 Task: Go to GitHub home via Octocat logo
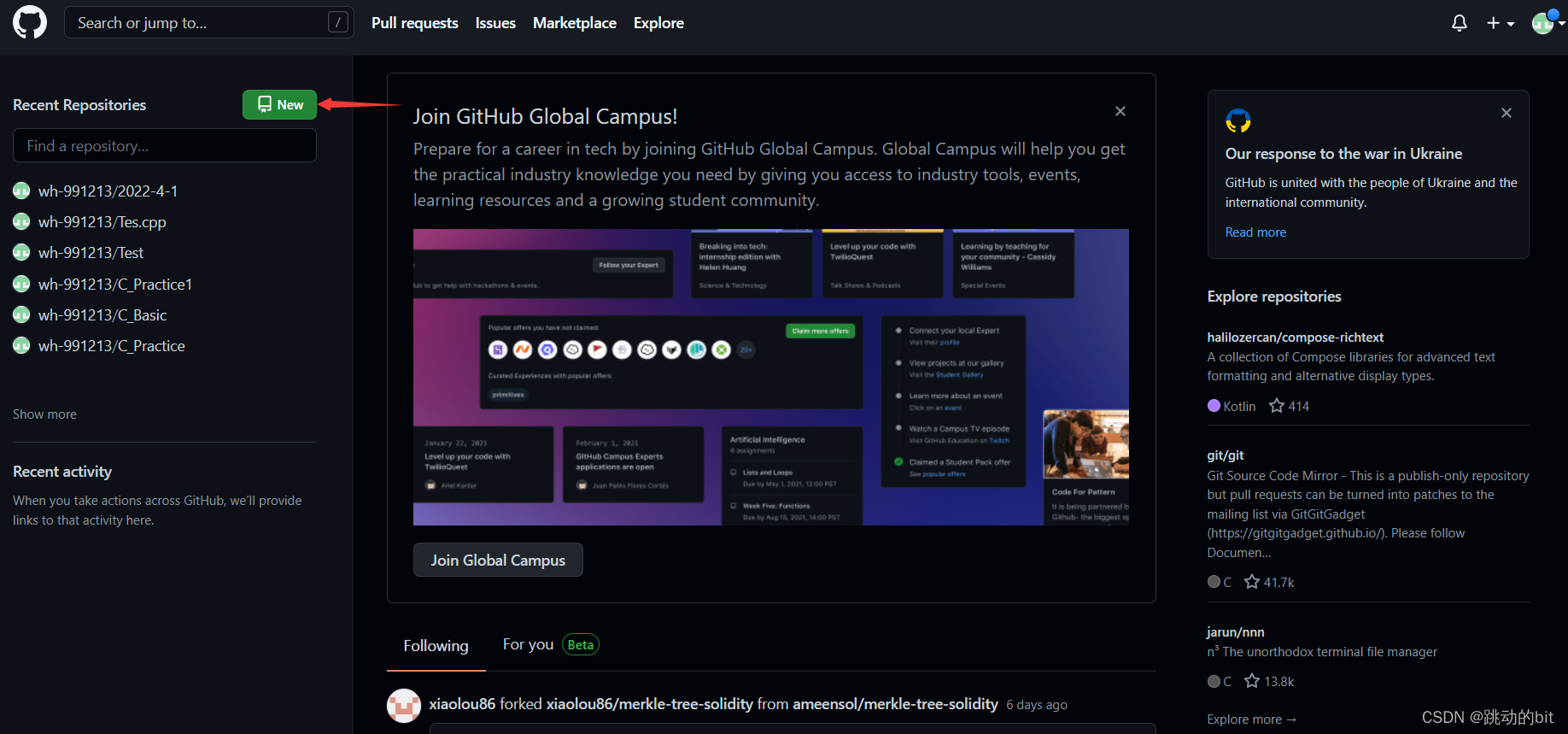coord(30,23)
